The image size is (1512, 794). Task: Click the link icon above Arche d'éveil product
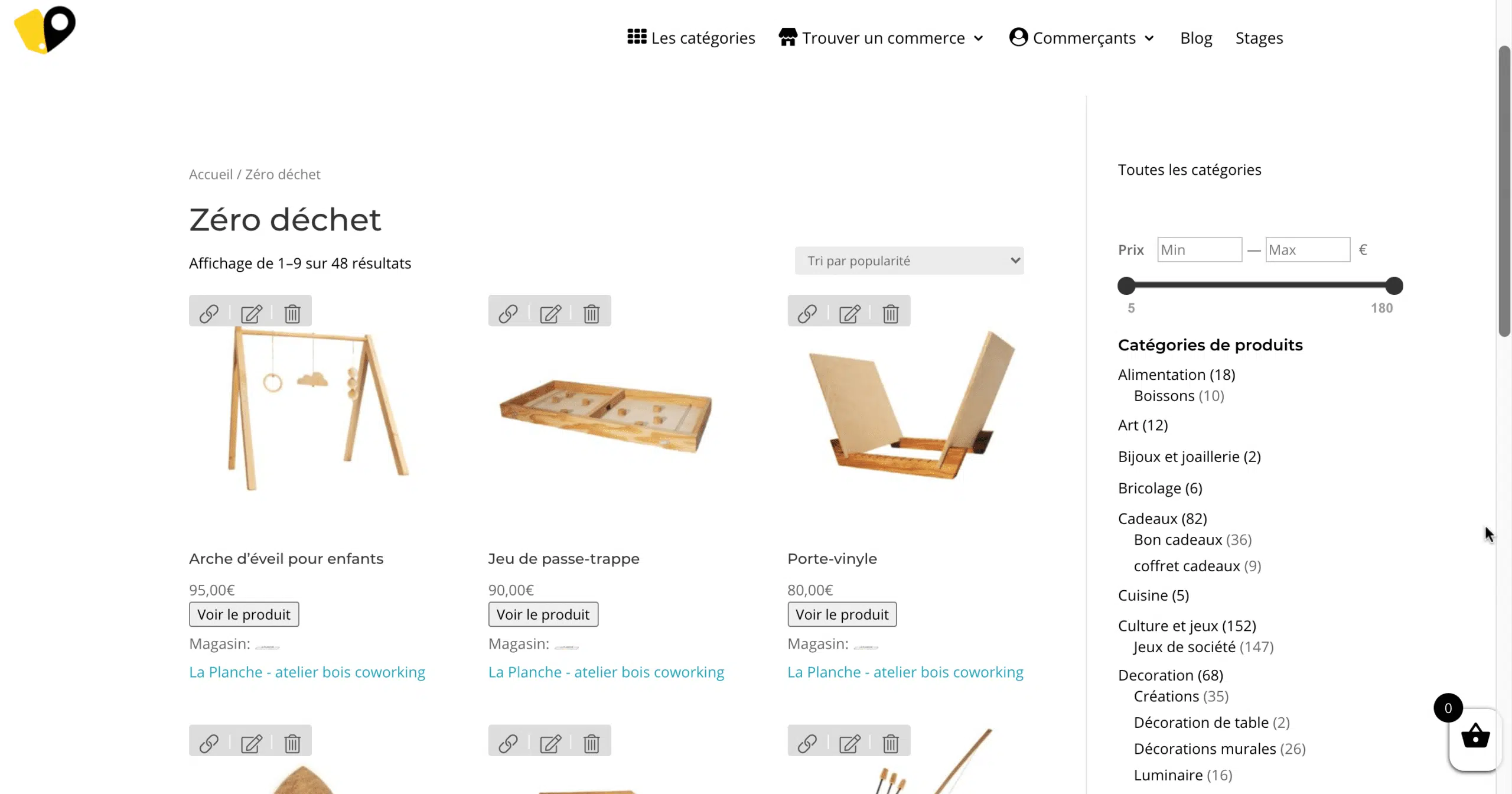(x=209, y=313)
